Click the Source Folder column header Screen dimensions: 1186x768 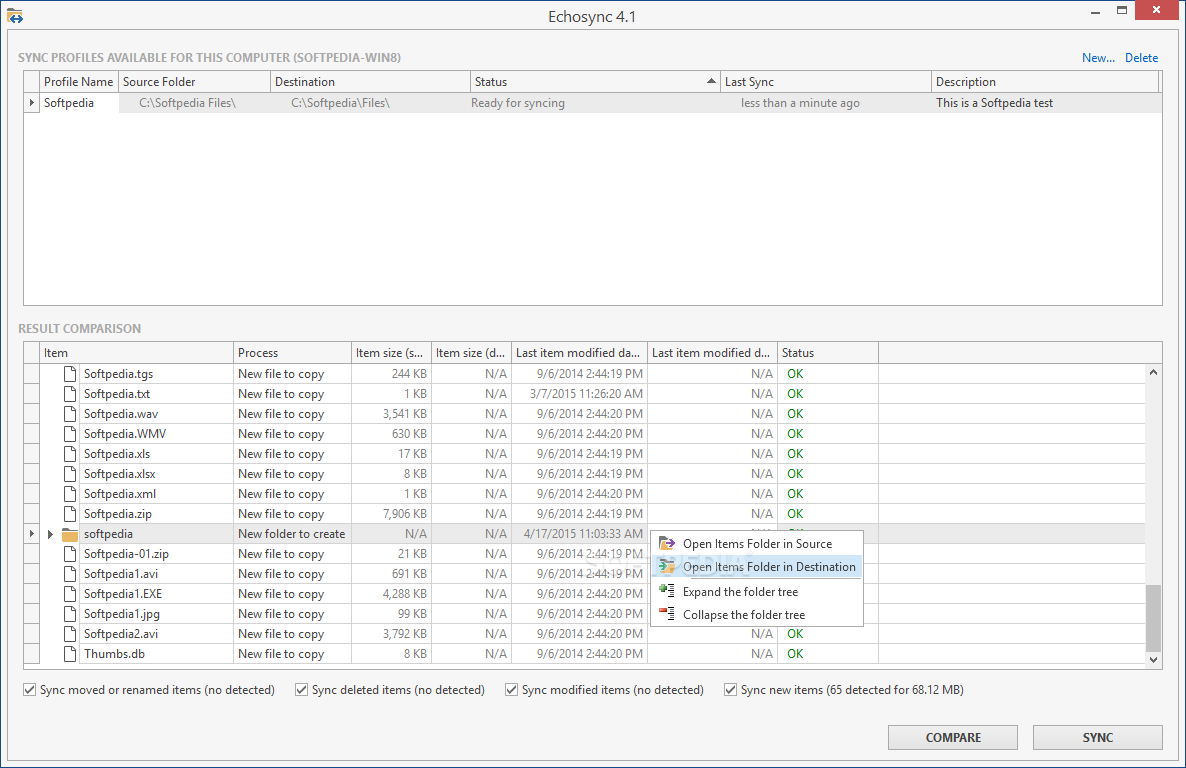tap(194, 82)
